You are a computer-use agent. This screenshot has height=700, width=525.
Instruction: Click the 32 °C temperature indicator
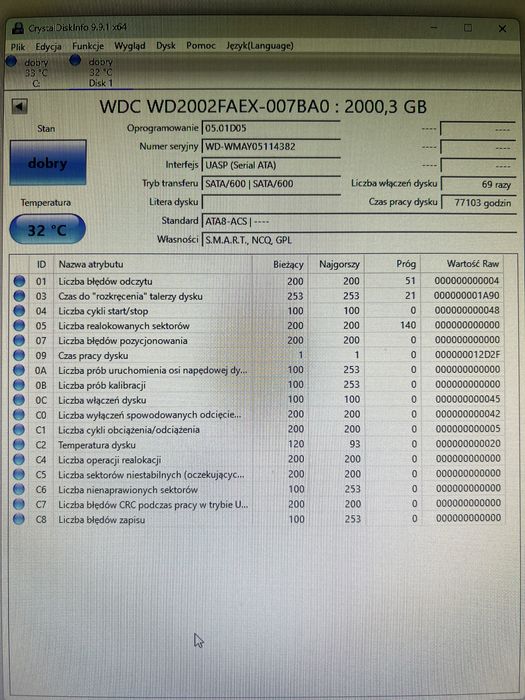(47, 229)
